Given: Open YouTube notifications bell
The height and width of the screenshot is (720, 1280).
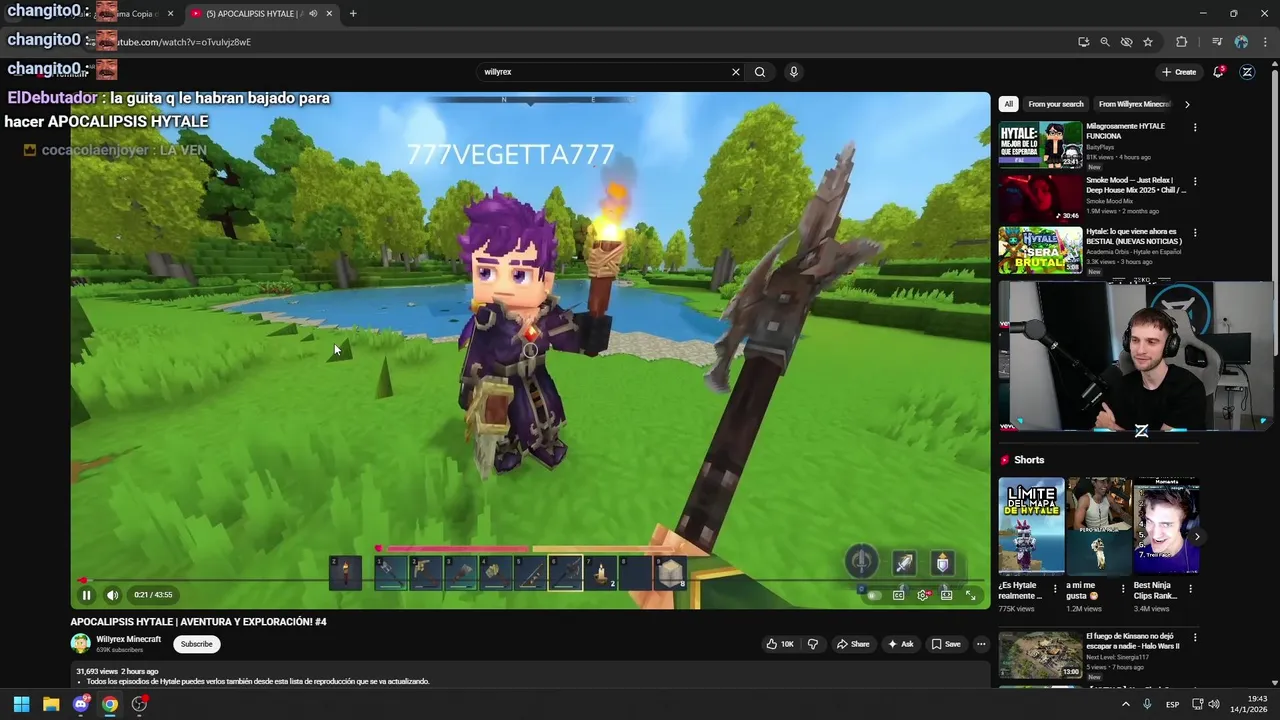Looking at the screenshot, I should [1218, 72].
